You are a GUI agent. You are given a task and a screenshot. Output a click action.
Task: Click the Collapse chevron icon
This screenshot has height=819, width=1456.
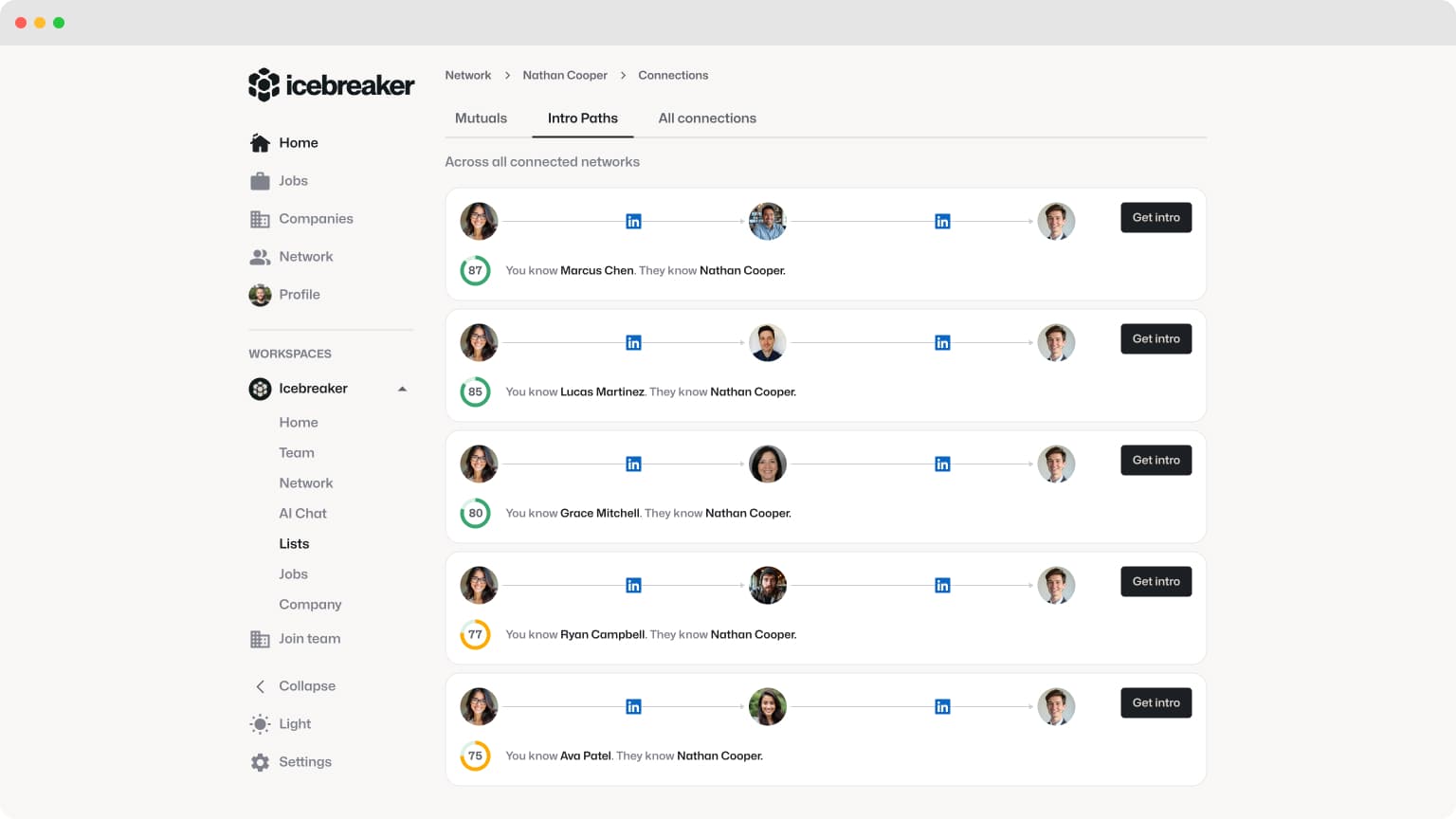click(x=260, y=686)
